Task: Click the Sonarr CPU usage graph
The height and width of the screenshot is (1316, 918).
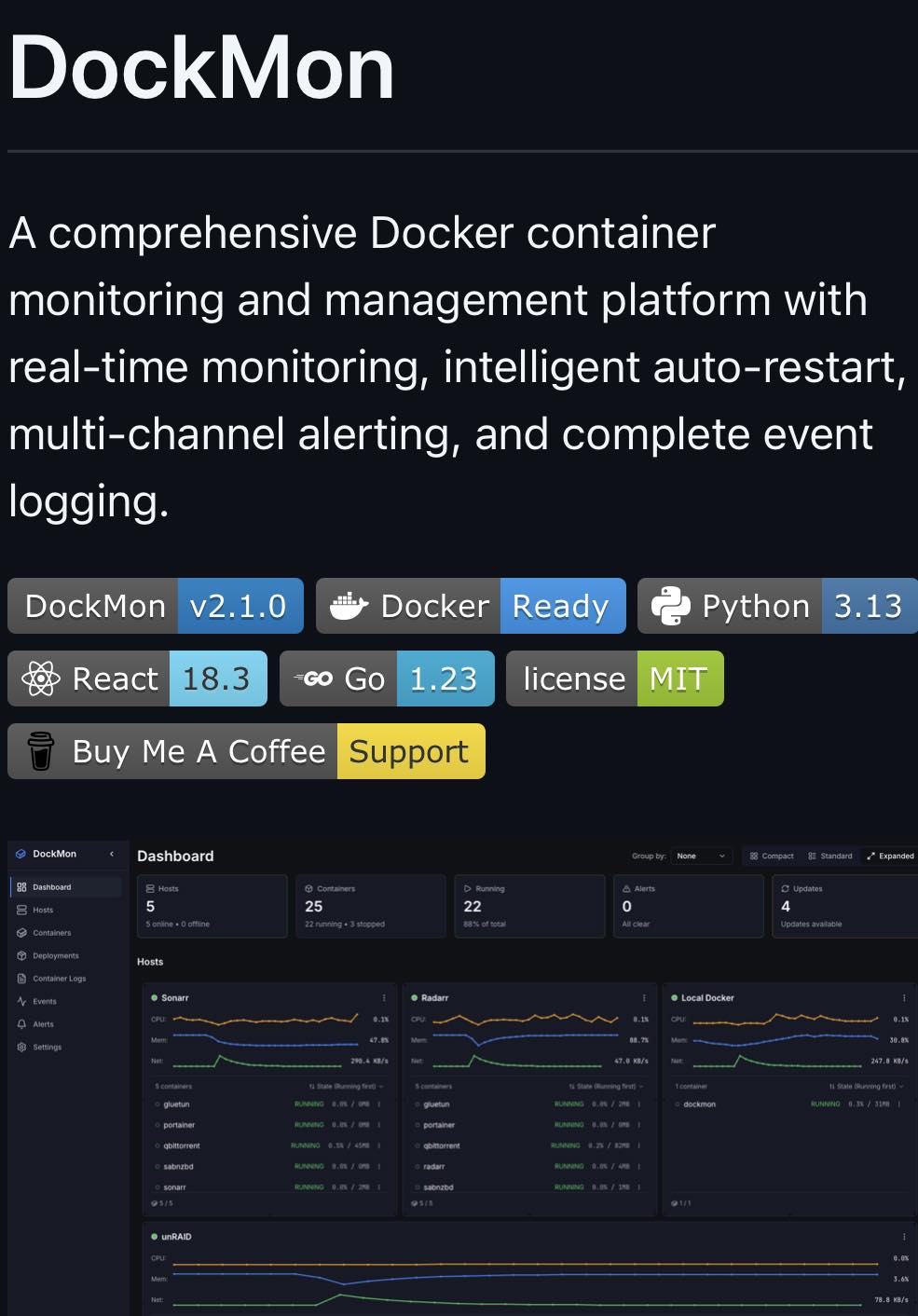Action: tap(266, 1020)
